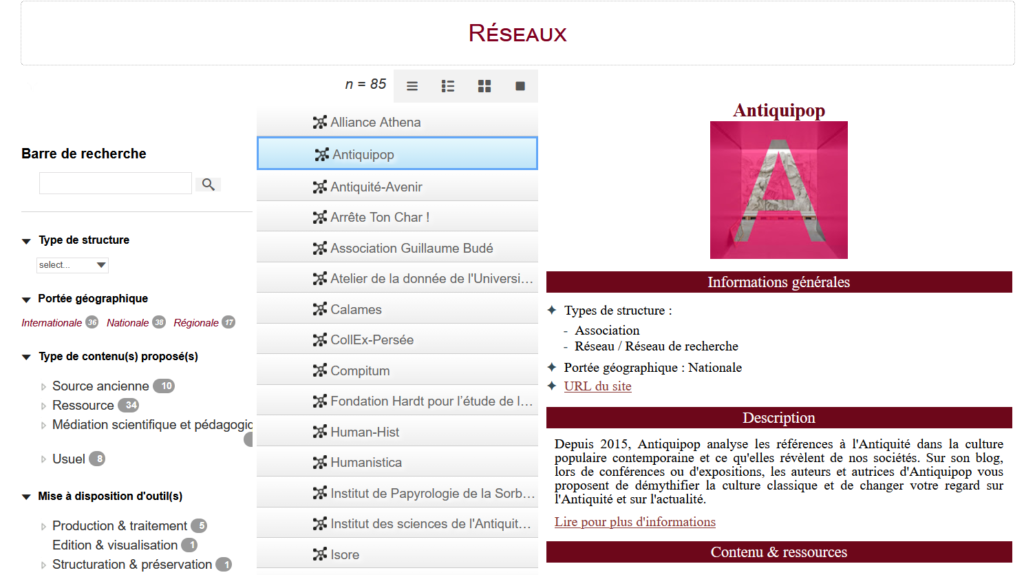The width and height of the screenshot is (1024, 575).
Task: Click network icon beside Compitum
Action: click(319, 370)
